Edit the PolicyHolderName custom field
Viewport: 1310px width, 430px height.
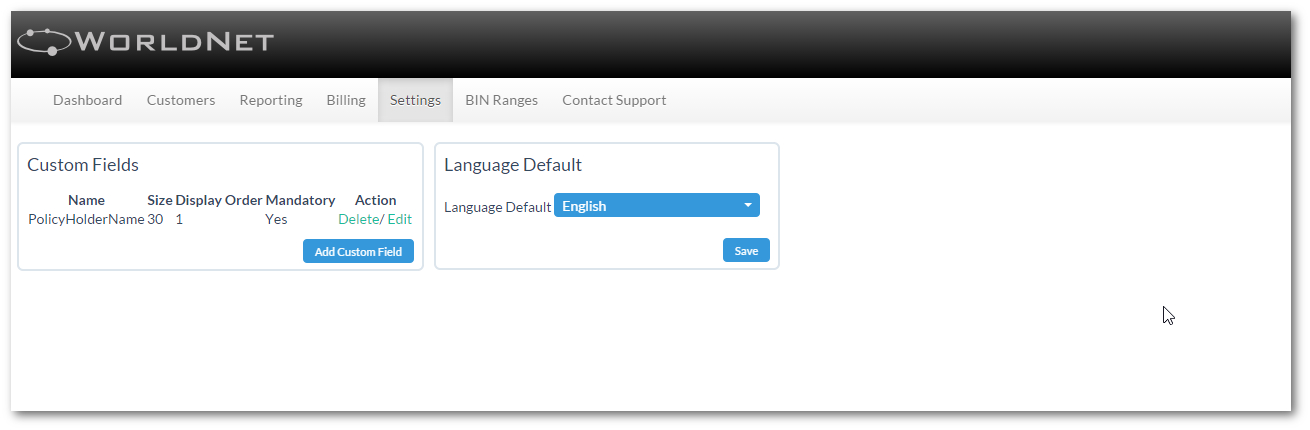399,219
